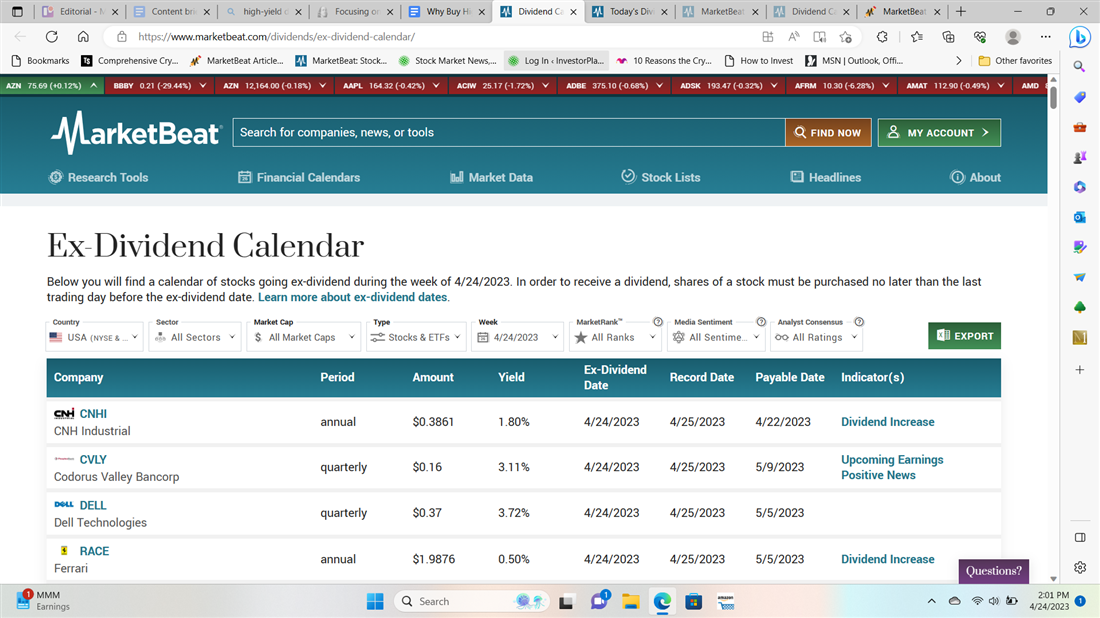Click the MarketBeat search input field
Viewport: 1100px width, 618px height.
coord(509,133)
